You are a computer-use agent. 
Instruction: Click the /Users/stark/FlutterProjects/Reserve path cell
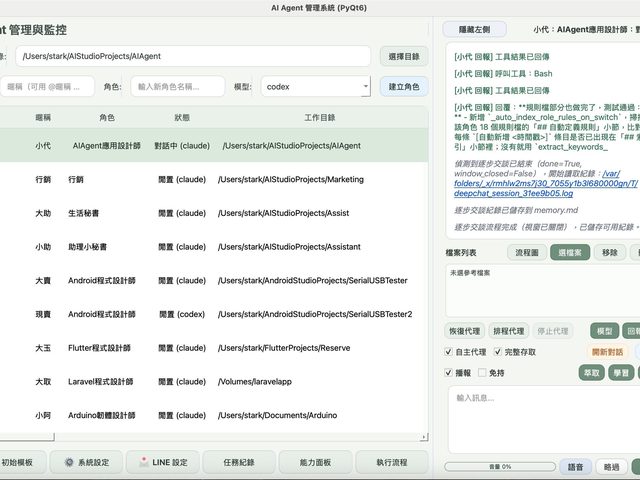284,348
